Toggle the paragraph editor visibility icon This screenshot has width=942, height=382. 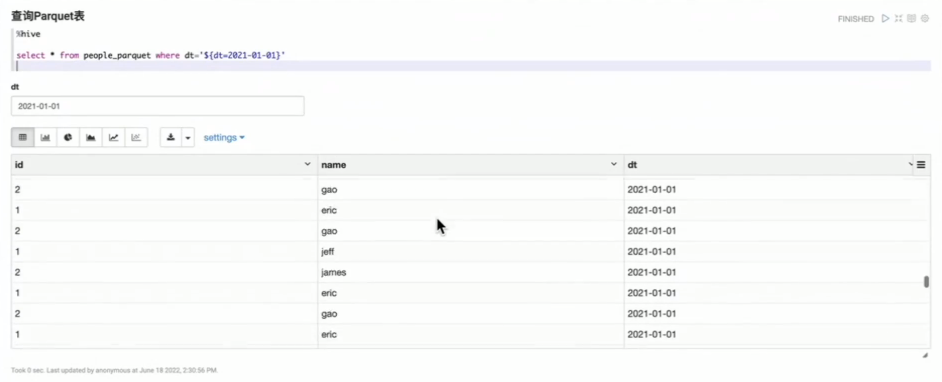898,19
